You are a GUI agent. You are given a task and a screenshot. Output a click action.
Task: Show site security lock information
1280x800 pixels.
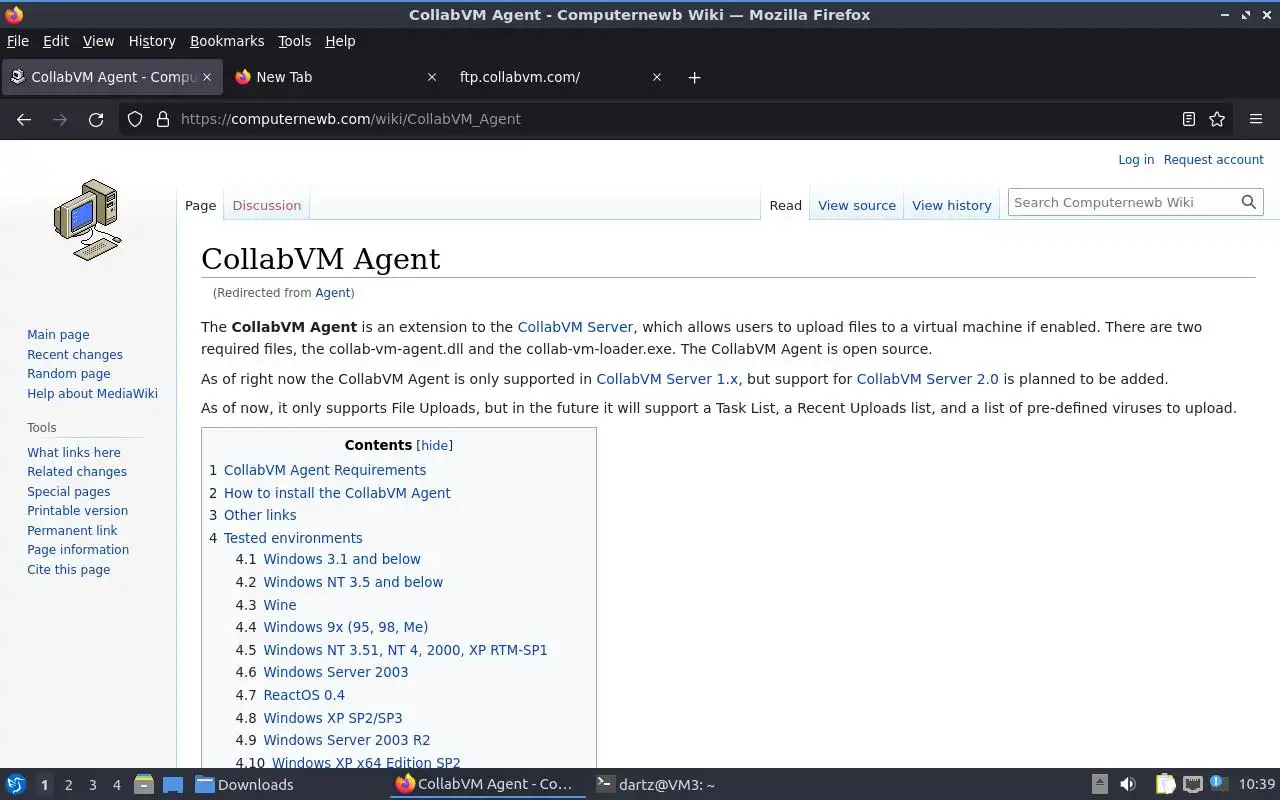click(x=163, y=119)
